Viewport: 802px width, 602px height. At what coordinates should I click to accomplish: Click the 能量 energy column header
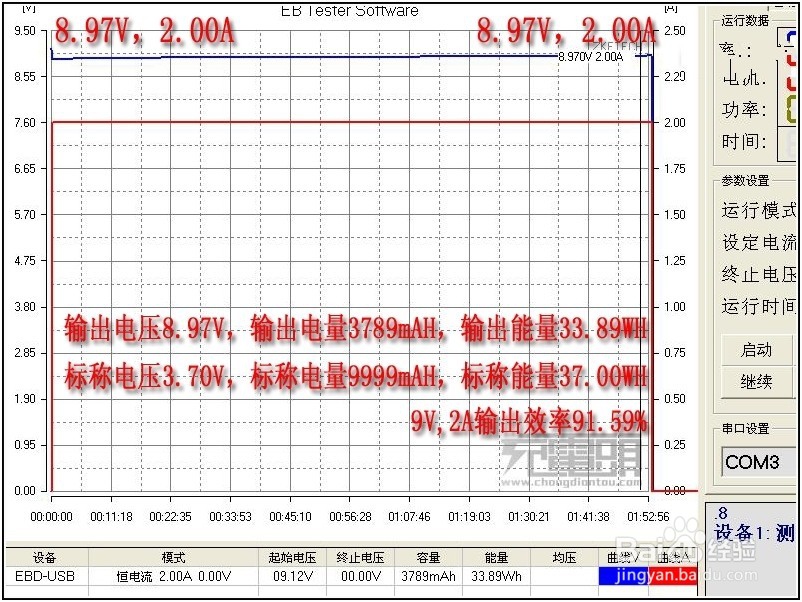coord(497,558)
